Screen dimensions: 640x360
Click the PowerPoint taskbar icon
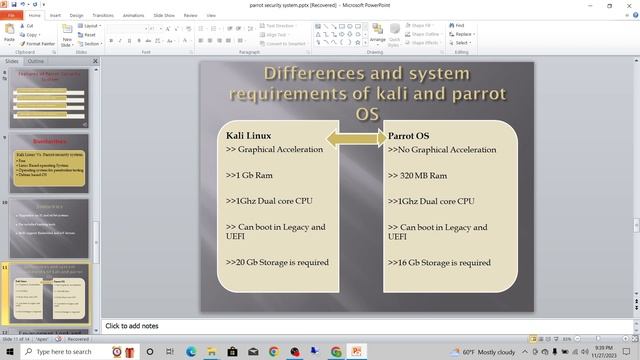tap(356, 351)
